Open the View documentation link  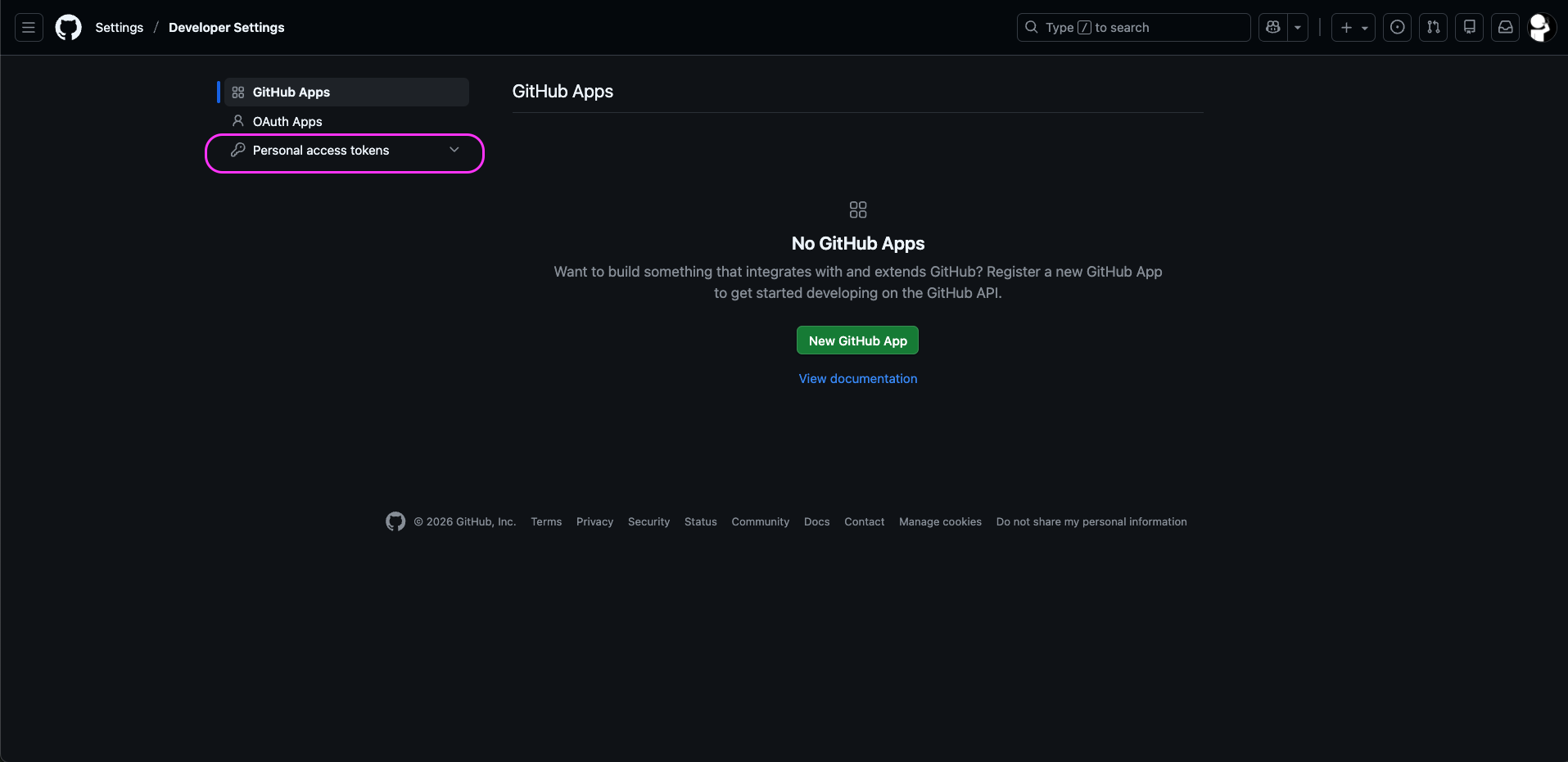[x=857, y=379]
